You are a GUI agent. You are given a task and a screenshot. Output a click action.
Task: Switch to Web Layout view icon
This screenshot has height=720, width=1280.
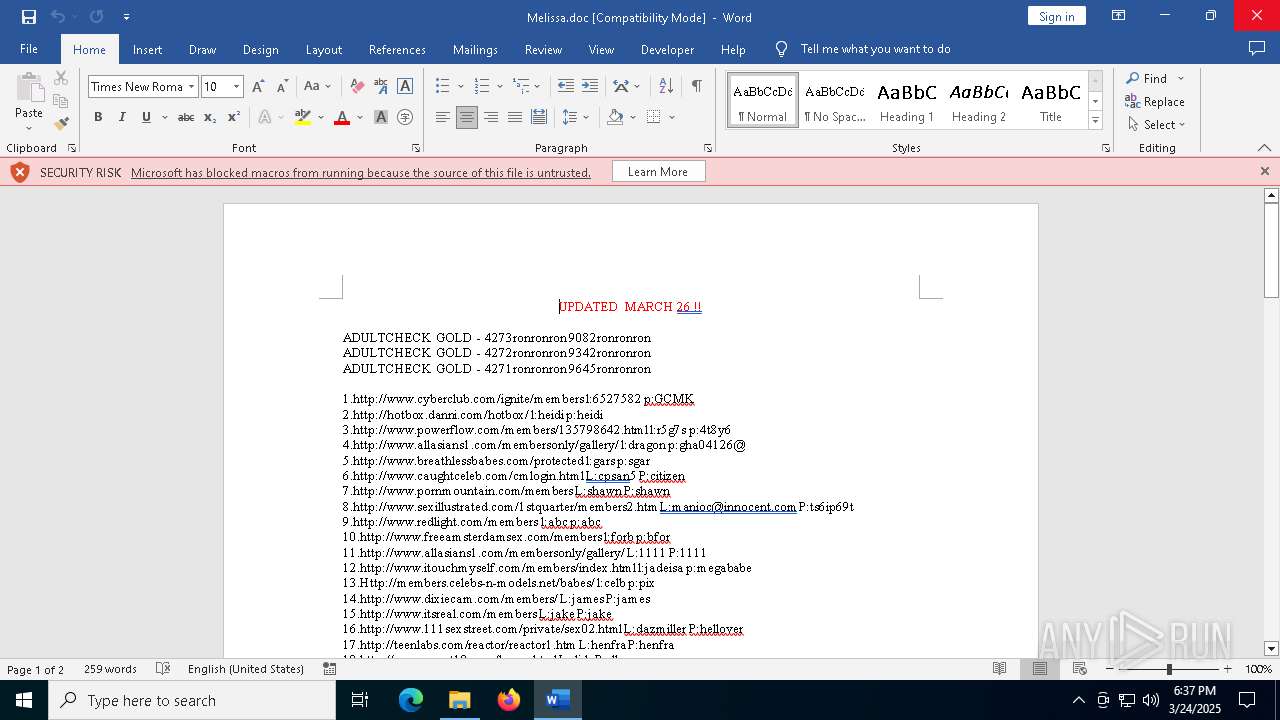point(1080,669)
